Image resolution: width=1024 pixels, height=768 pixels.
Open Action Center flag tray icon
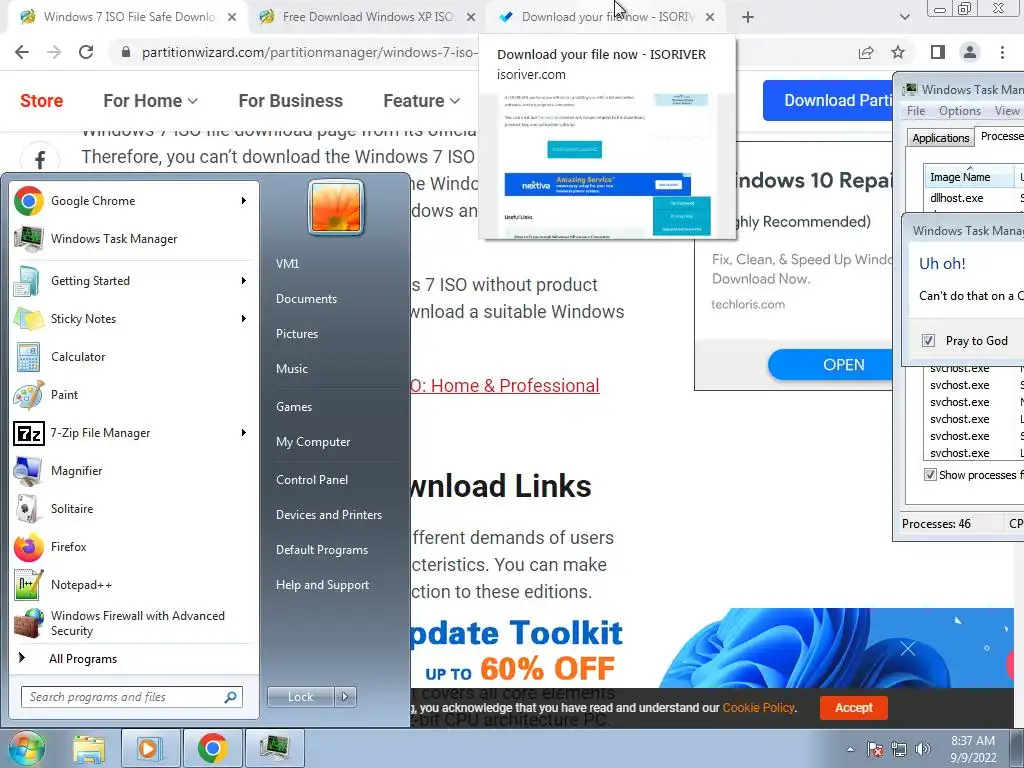click(875, 749)
